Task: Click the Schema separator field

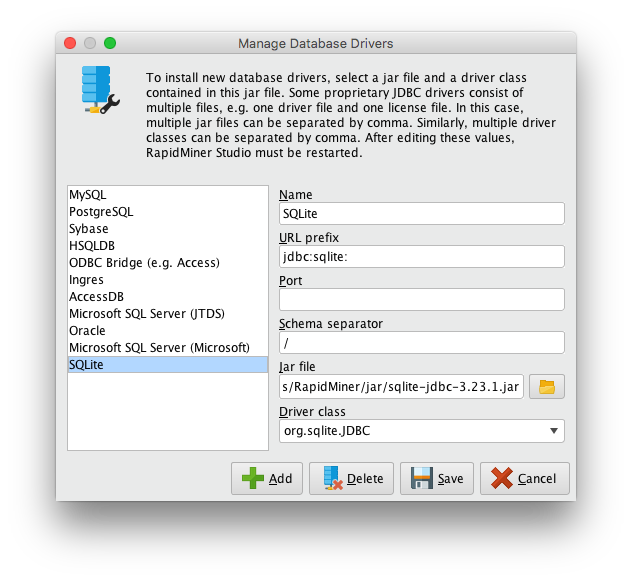Action: 421,342
